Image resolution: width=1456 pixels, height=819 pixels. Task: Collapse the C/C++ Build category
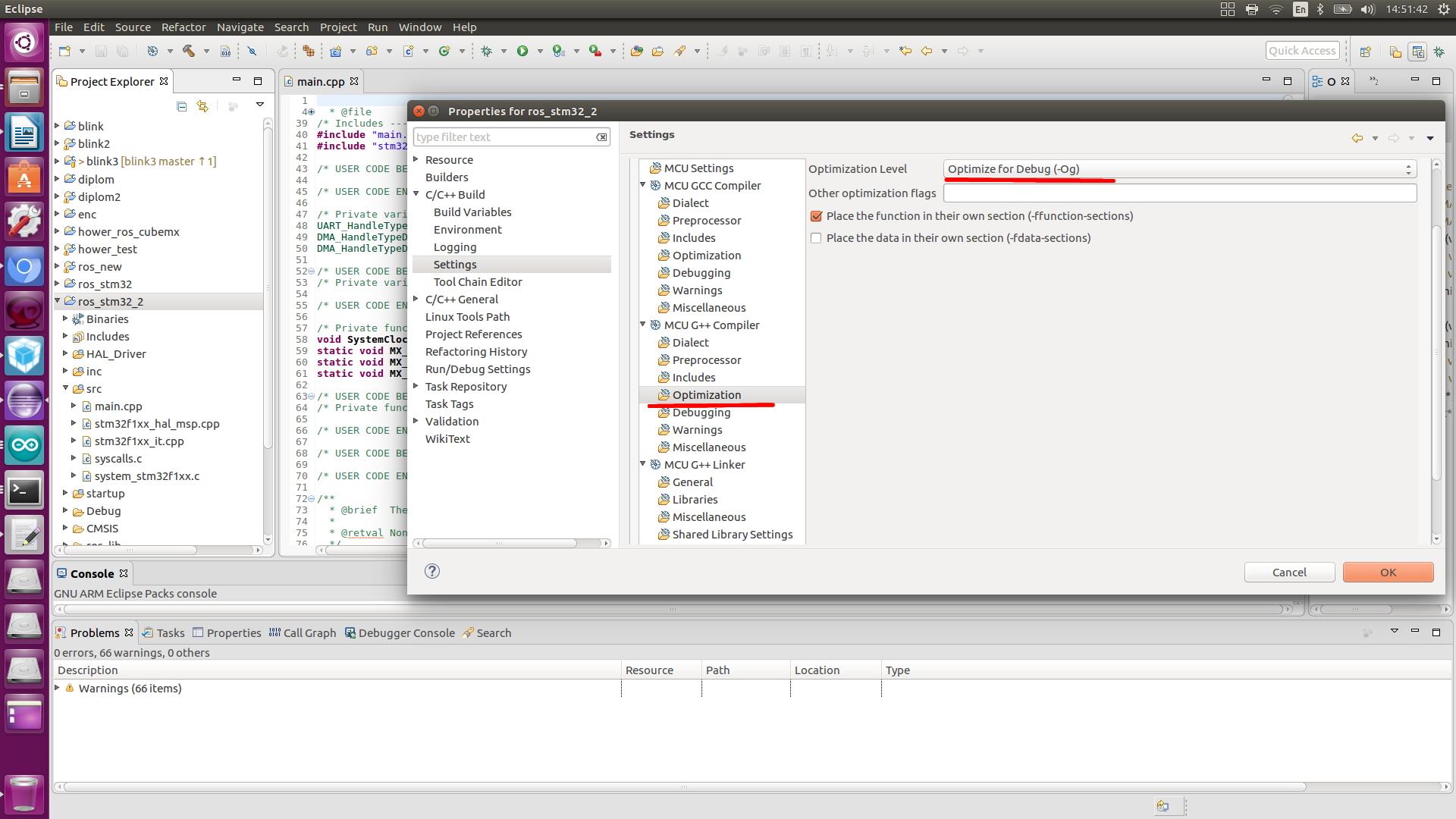(x=416, y=195)
